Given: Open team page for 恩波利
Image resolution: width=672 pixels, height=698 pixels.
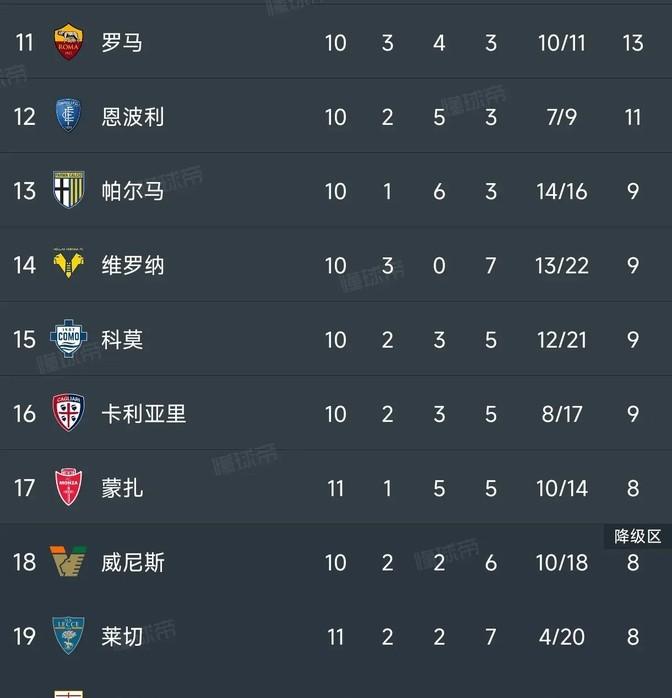Looking at the screenshot, I should click(133, 117).
